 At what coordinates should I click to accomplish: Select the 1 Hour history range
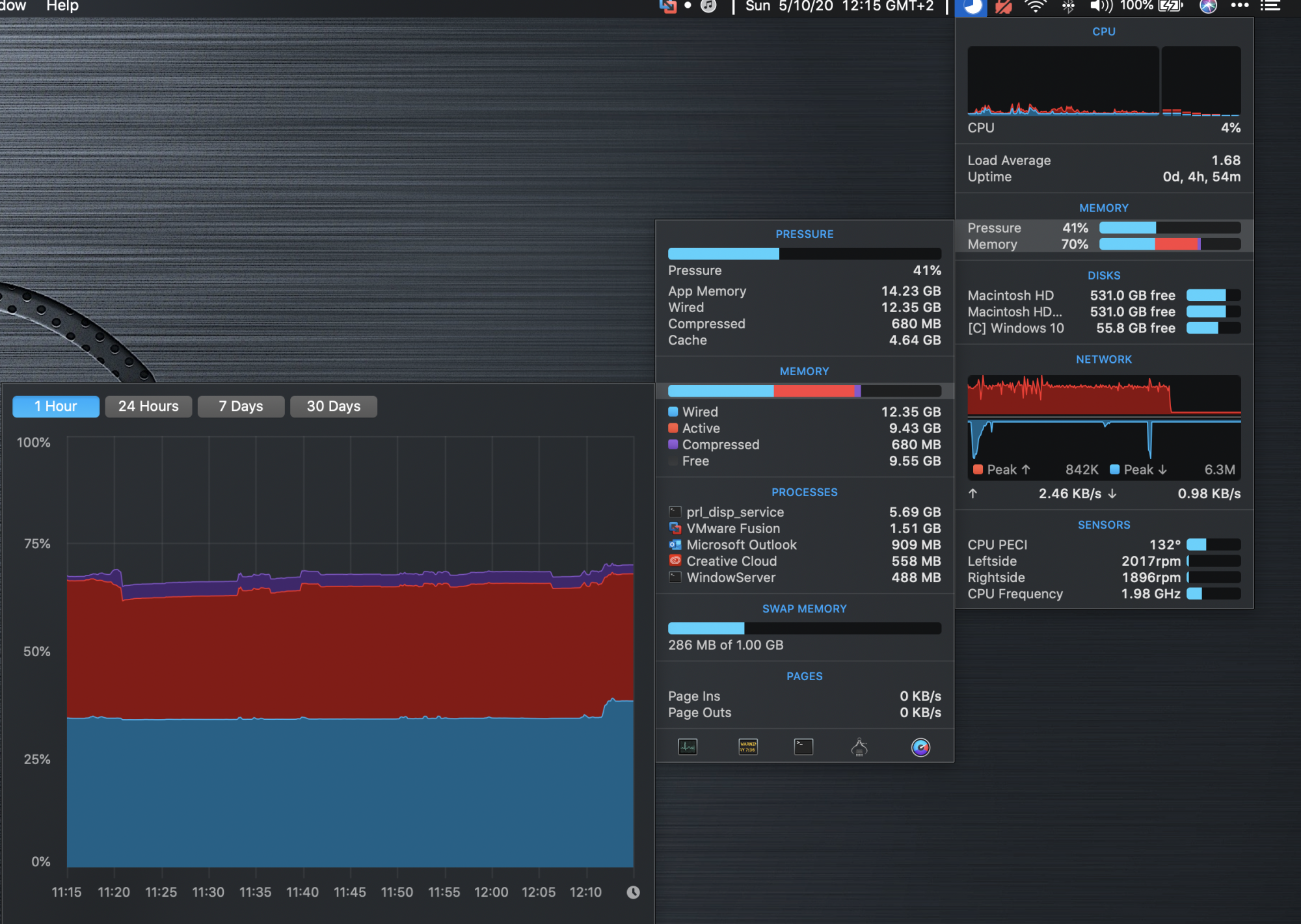pyautogui.click(x=56, y=406)
